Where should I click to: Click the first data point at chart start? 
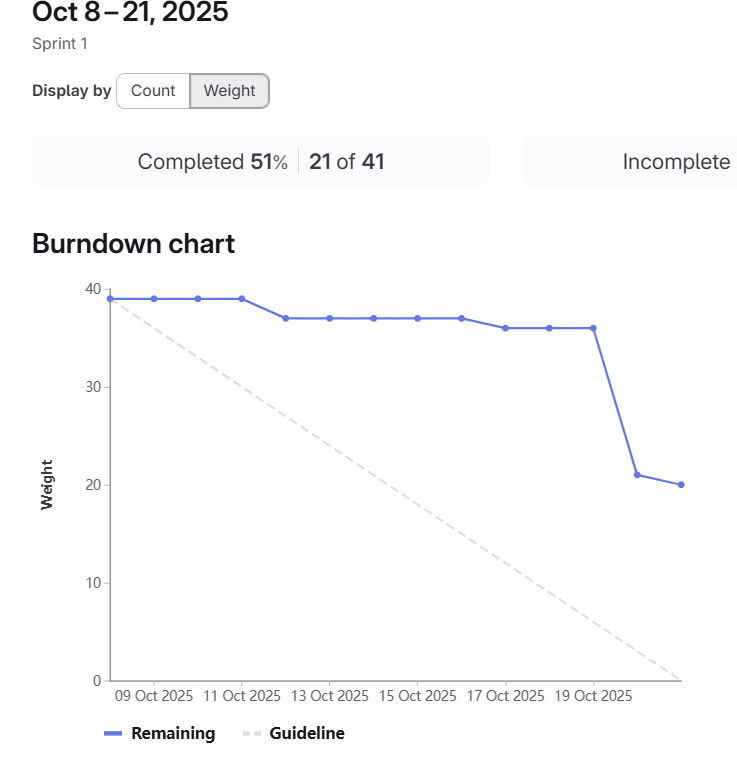[110, 299]
